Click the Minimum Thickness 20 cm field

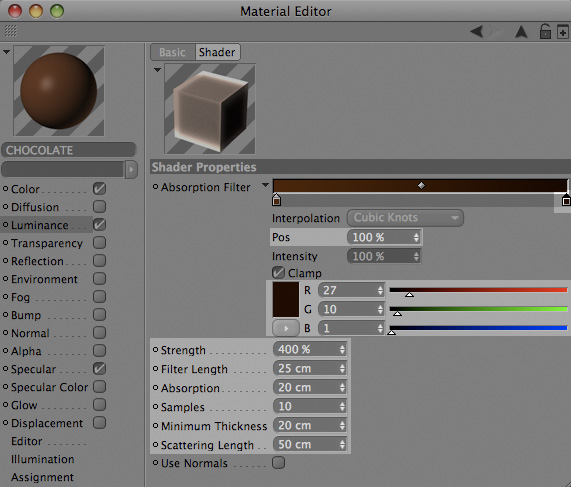pyautogui.click(x=310, y=425)
